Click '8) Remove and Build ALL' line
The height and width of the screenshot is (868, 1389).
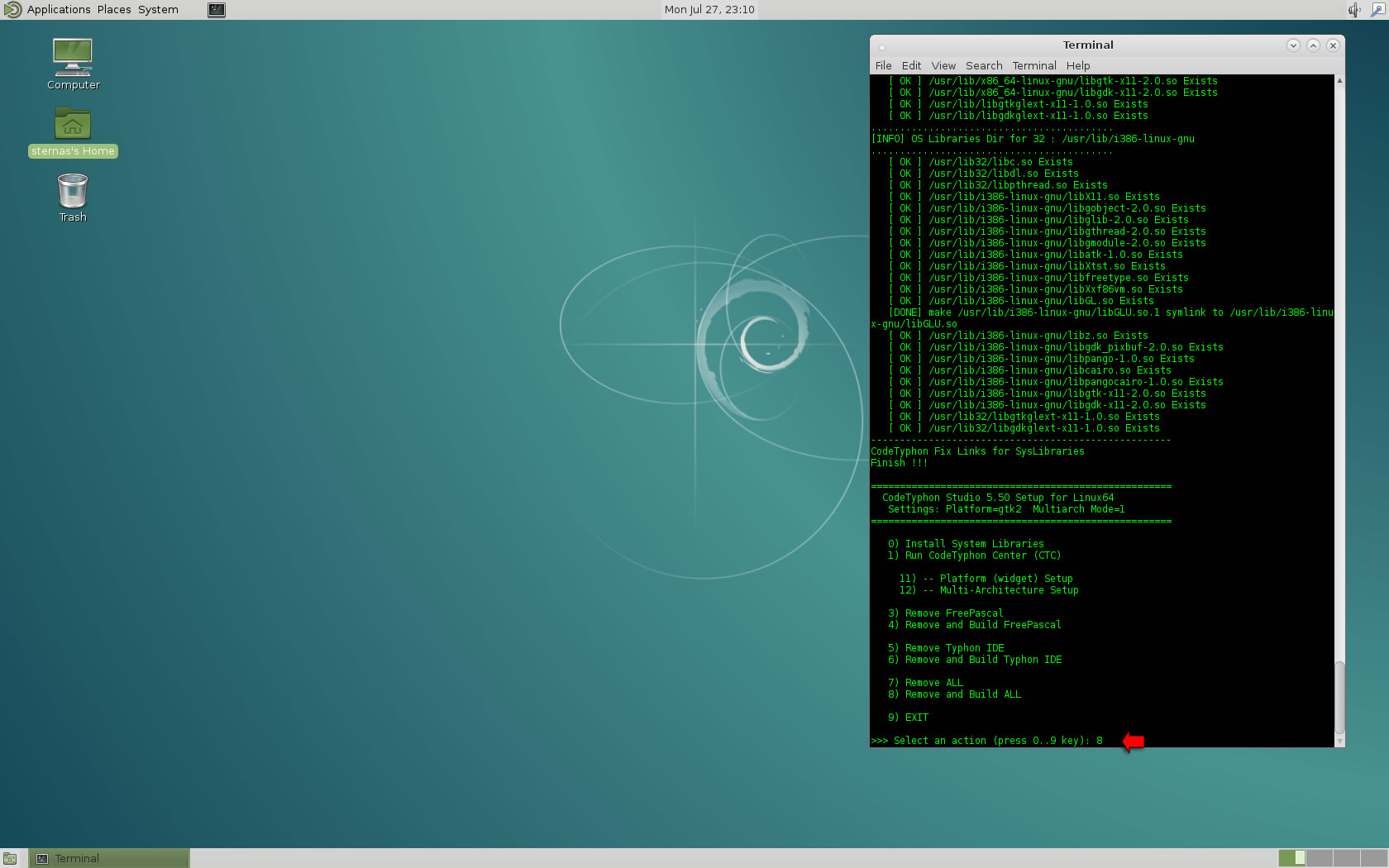tap(954, 694)
